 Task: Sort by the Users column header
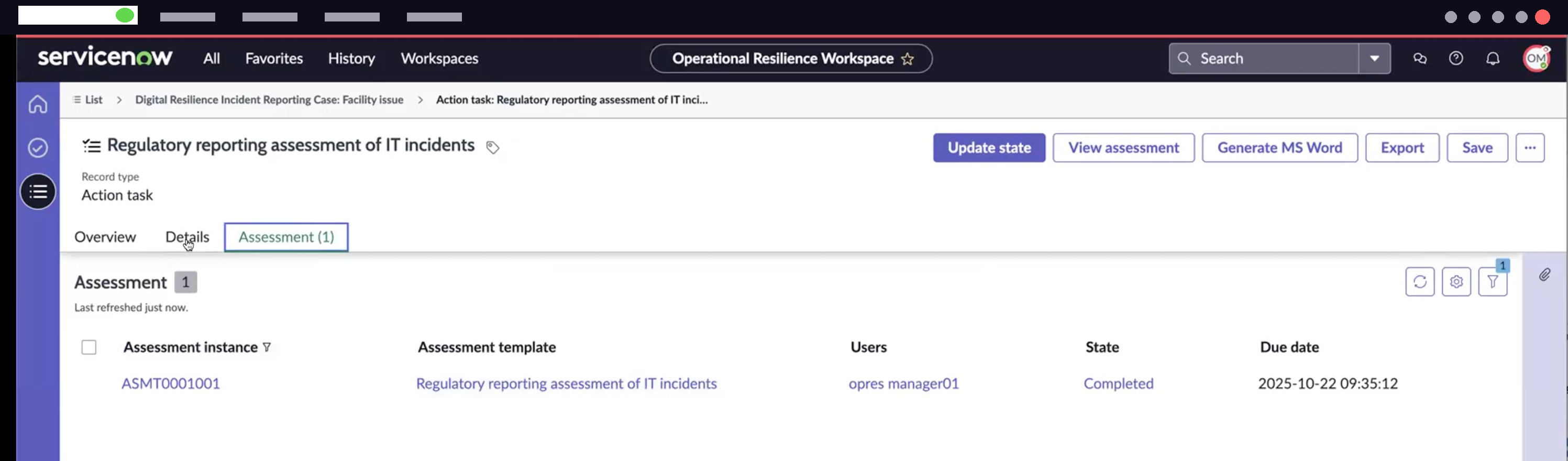[869, 347]
